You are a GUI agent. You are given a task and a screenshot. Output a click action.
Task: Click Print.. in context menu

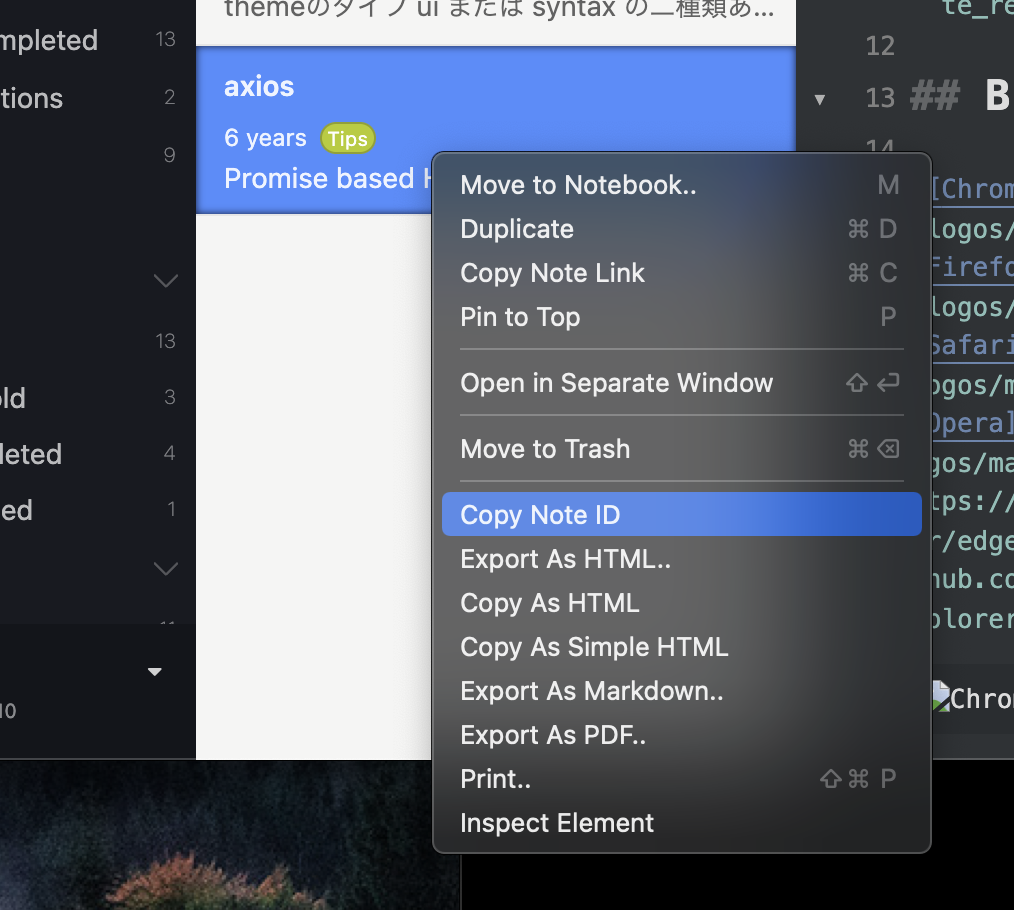pos(682,779)
